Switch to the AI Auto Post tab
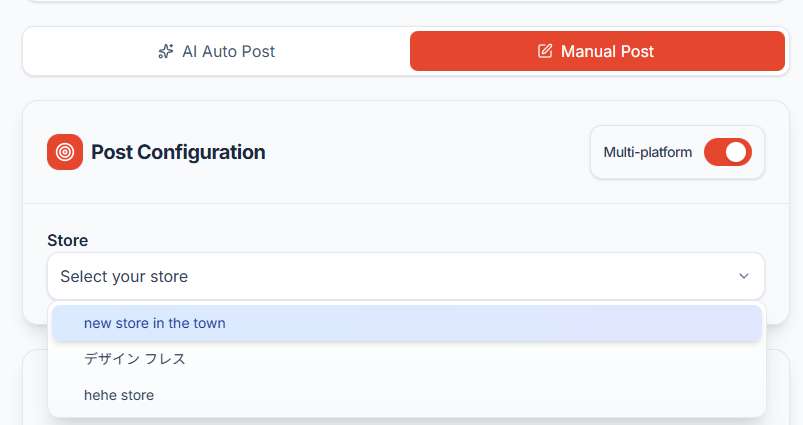Image resolution: width=803 pixels, height=425 pixels. 216,51
